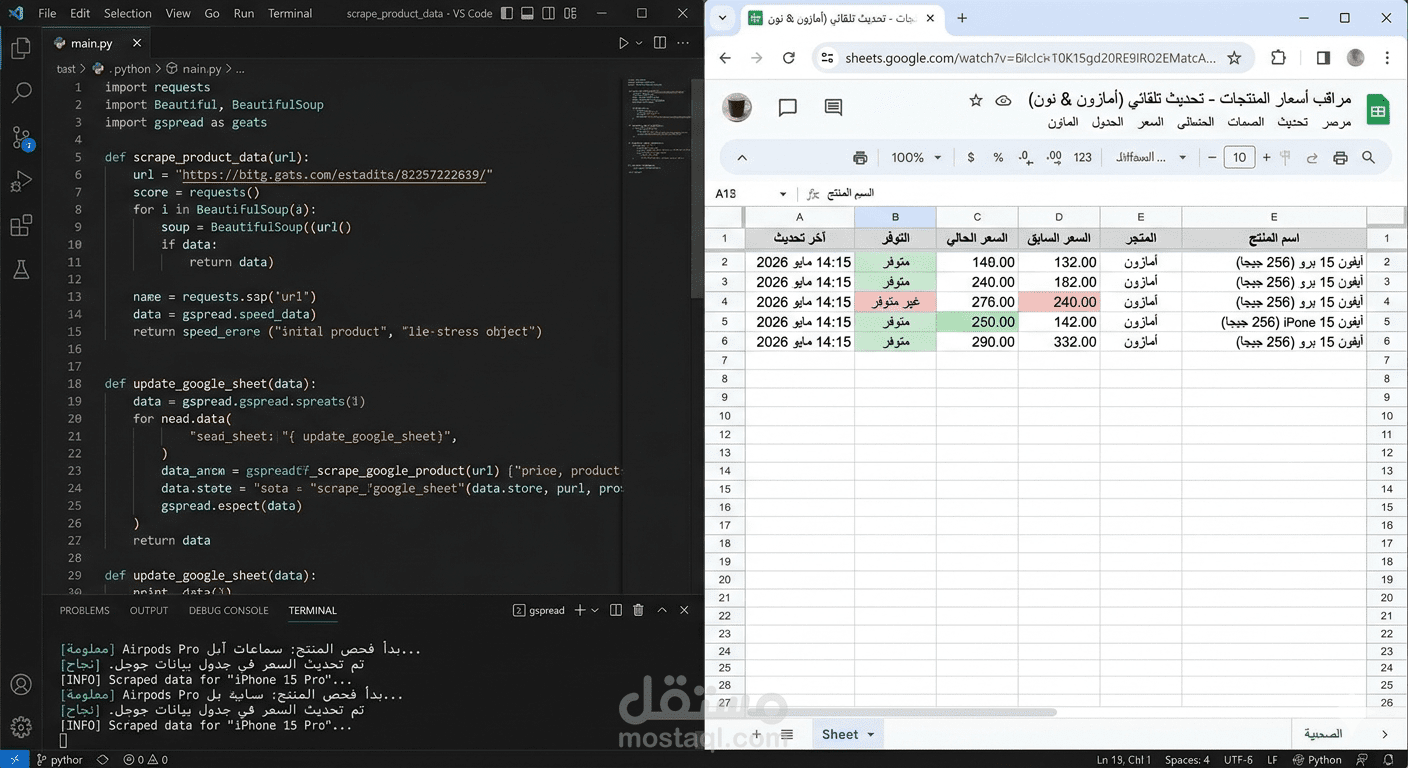Maximize the terminal panel with the chevron

tap(662, 610)
